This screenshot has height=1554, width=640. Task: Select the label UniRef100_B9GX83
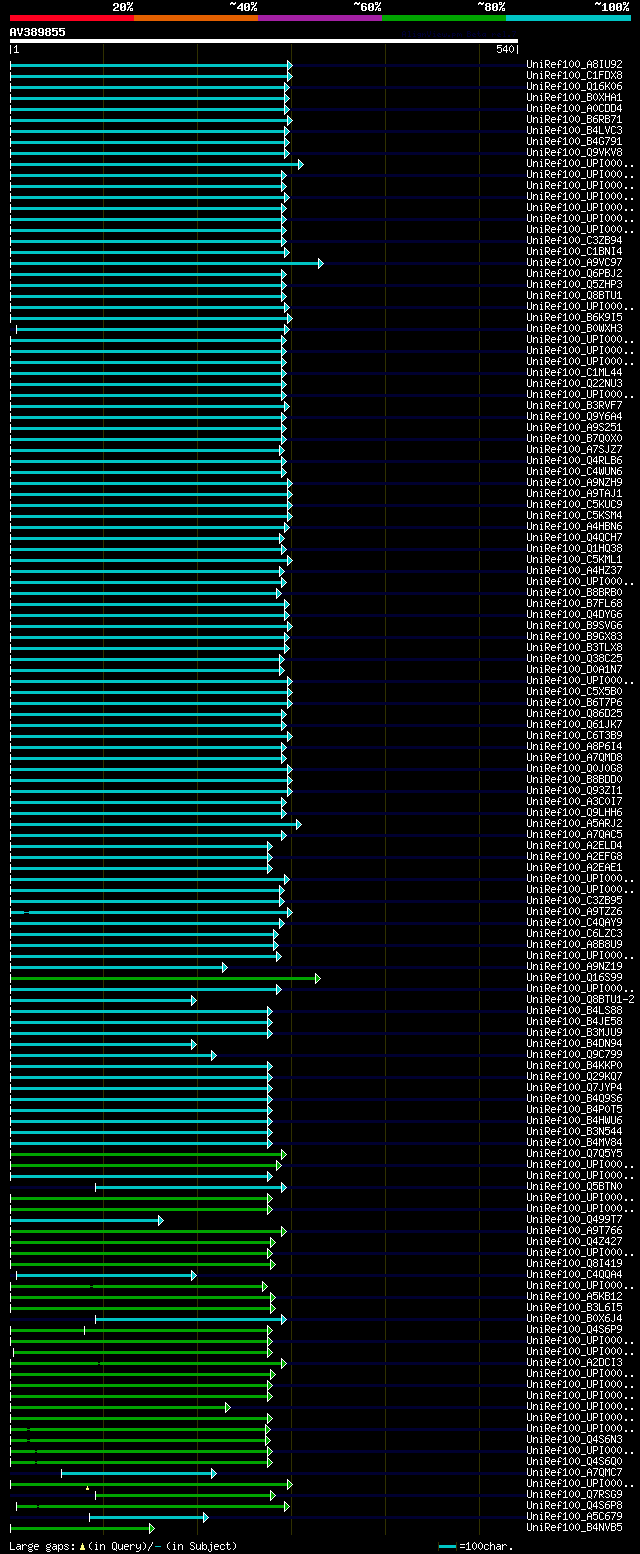[x=574, y=636]
